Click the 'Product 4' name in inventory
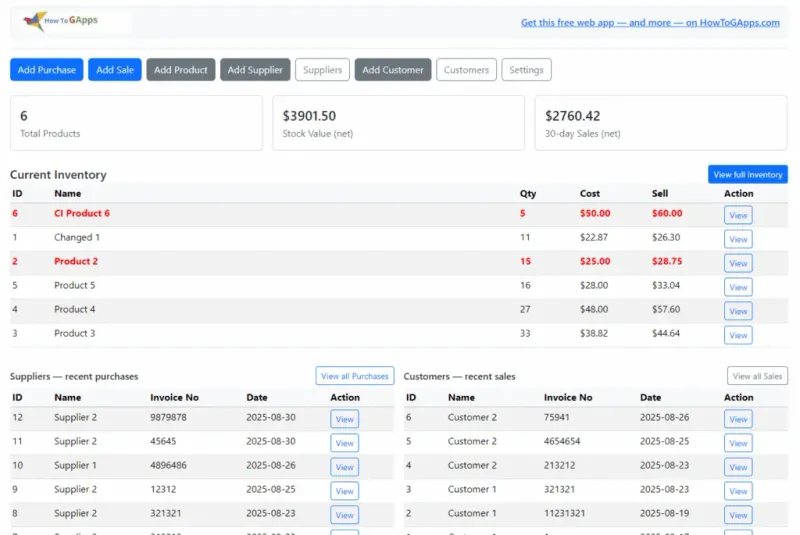The width and height of the screenshot is (800, 535). [x=74, y=309]
